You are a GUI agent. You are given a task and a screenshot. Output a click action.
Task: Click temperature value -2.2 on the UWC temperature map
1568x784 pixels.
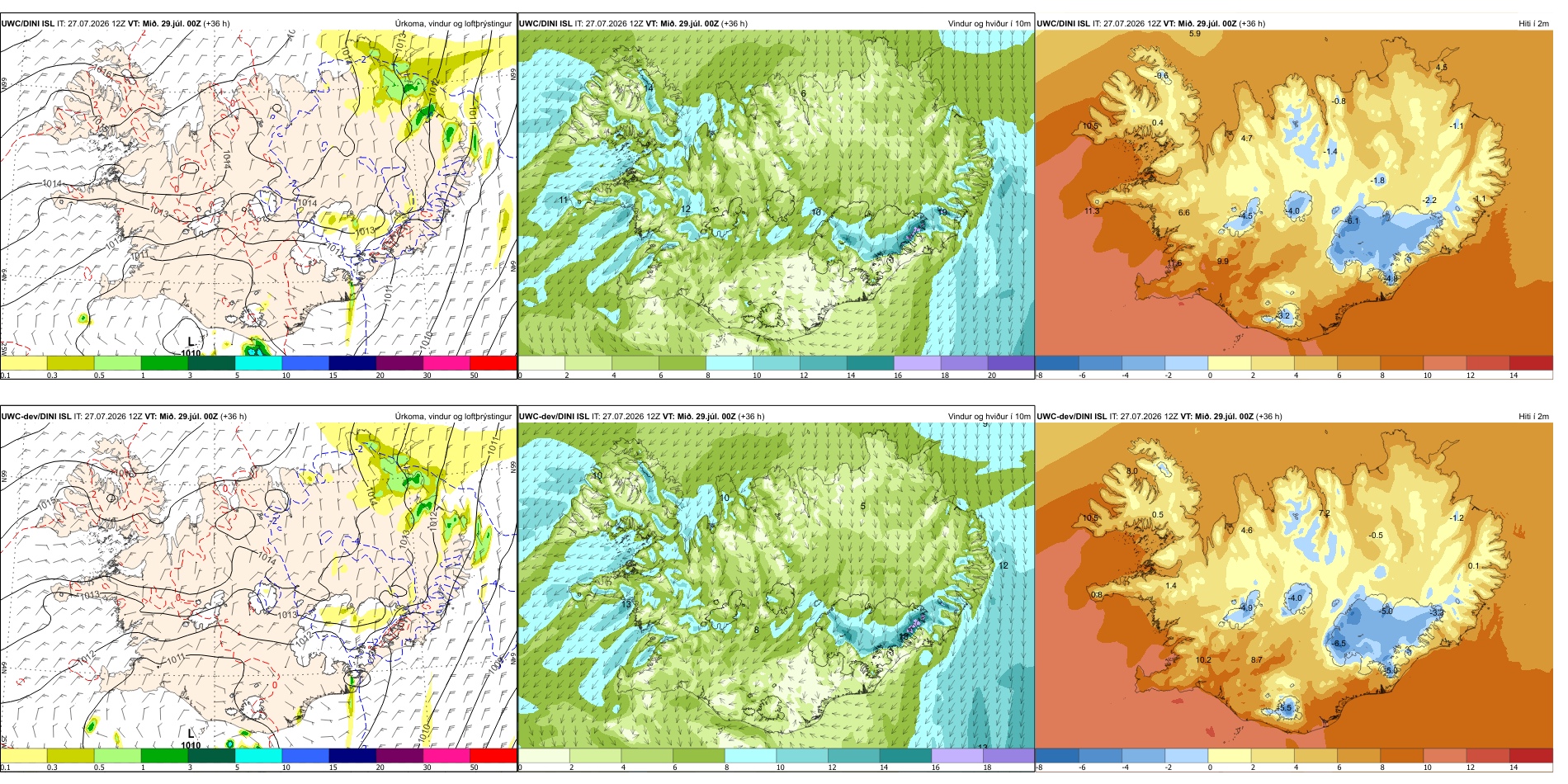pos(1429,201)
